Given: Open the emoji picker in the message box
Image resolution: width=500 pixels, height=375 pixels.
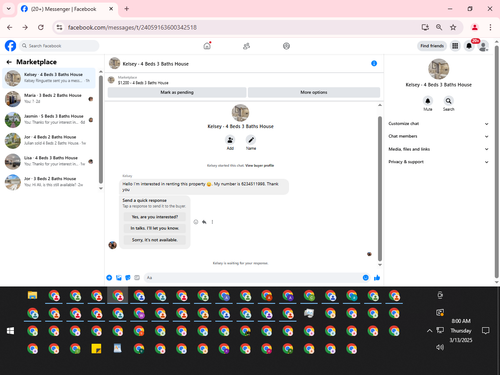Looking at the screenshot, I should pos(366,278).
